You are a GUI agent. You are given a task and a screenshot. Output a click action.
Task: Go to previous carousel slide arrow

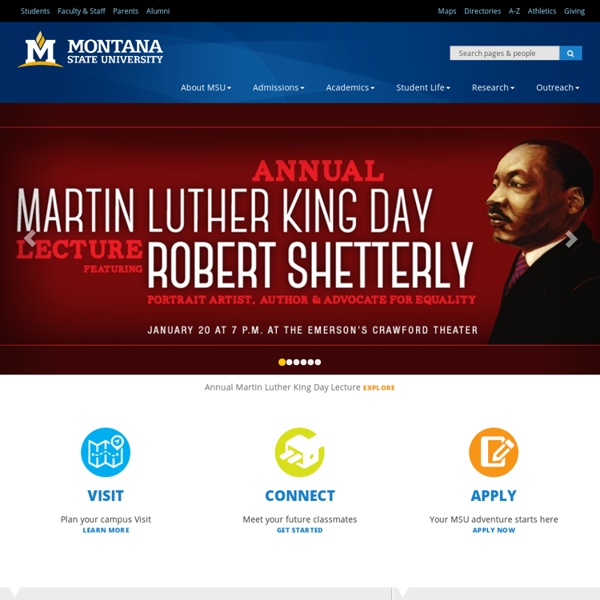coord(30,238)
